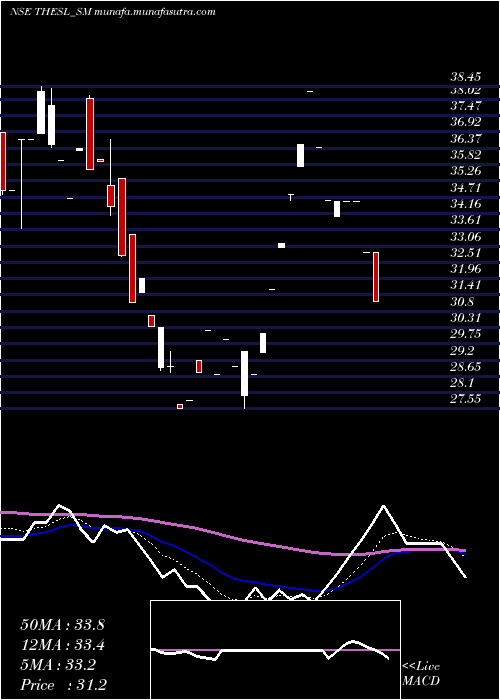Click the 29.75 price axis label
The width and height of the screenshot is (500, 700).
466,334
